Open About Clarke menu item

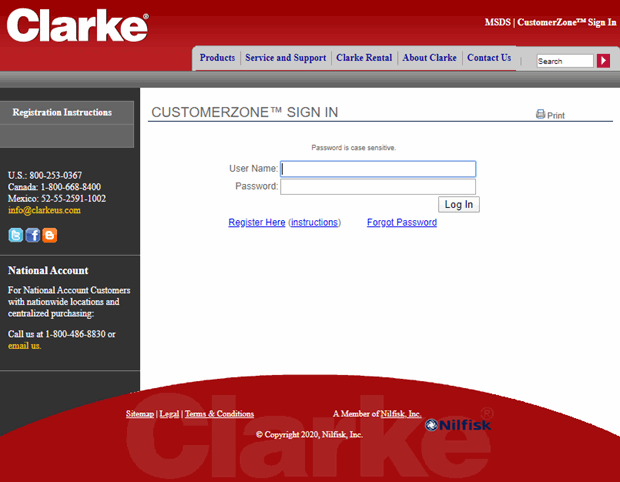click(429, 58)
